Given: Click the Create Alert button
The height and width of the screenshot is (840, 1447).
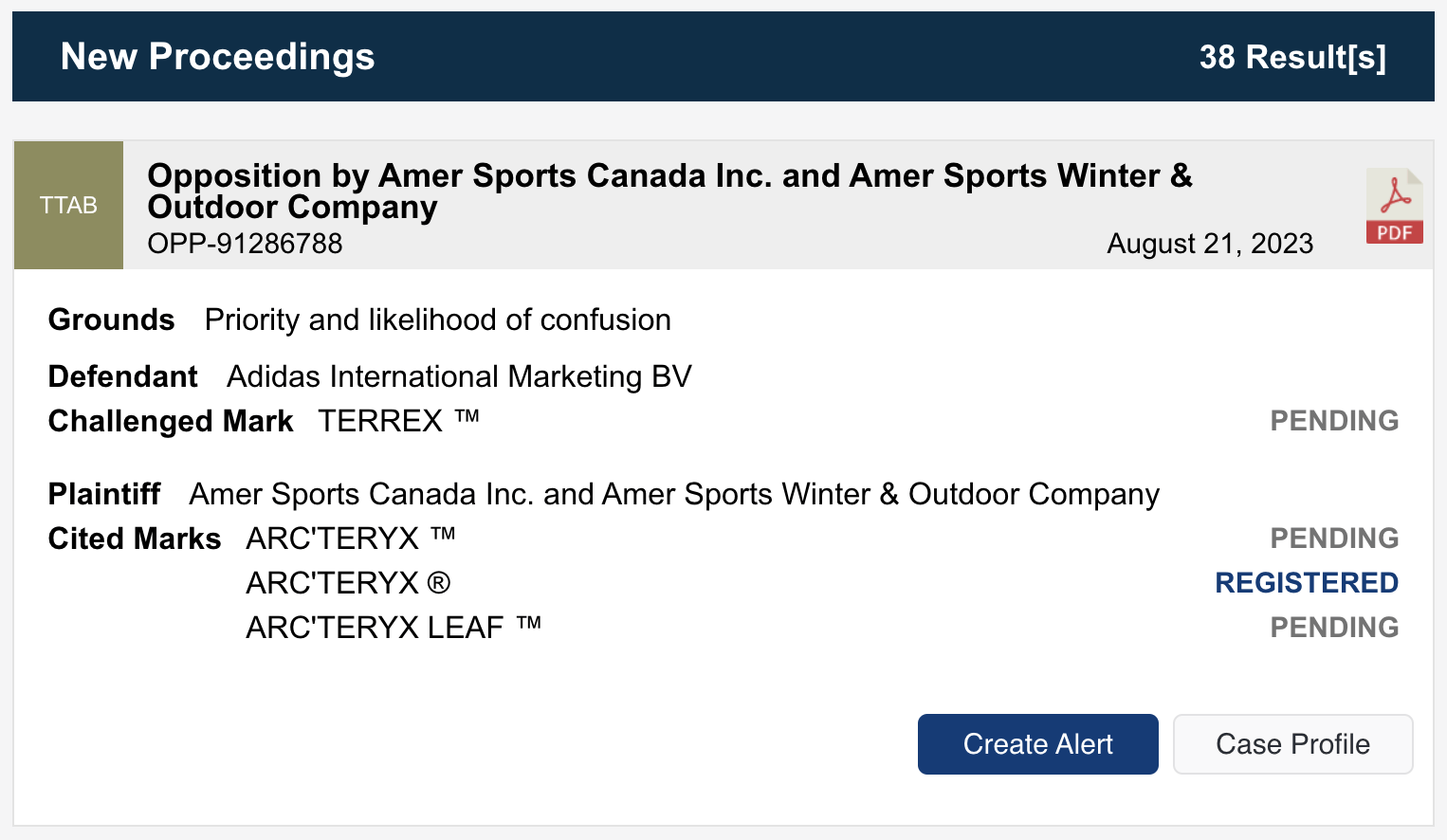Looking at the screenshot, I should click(1037, 744).
